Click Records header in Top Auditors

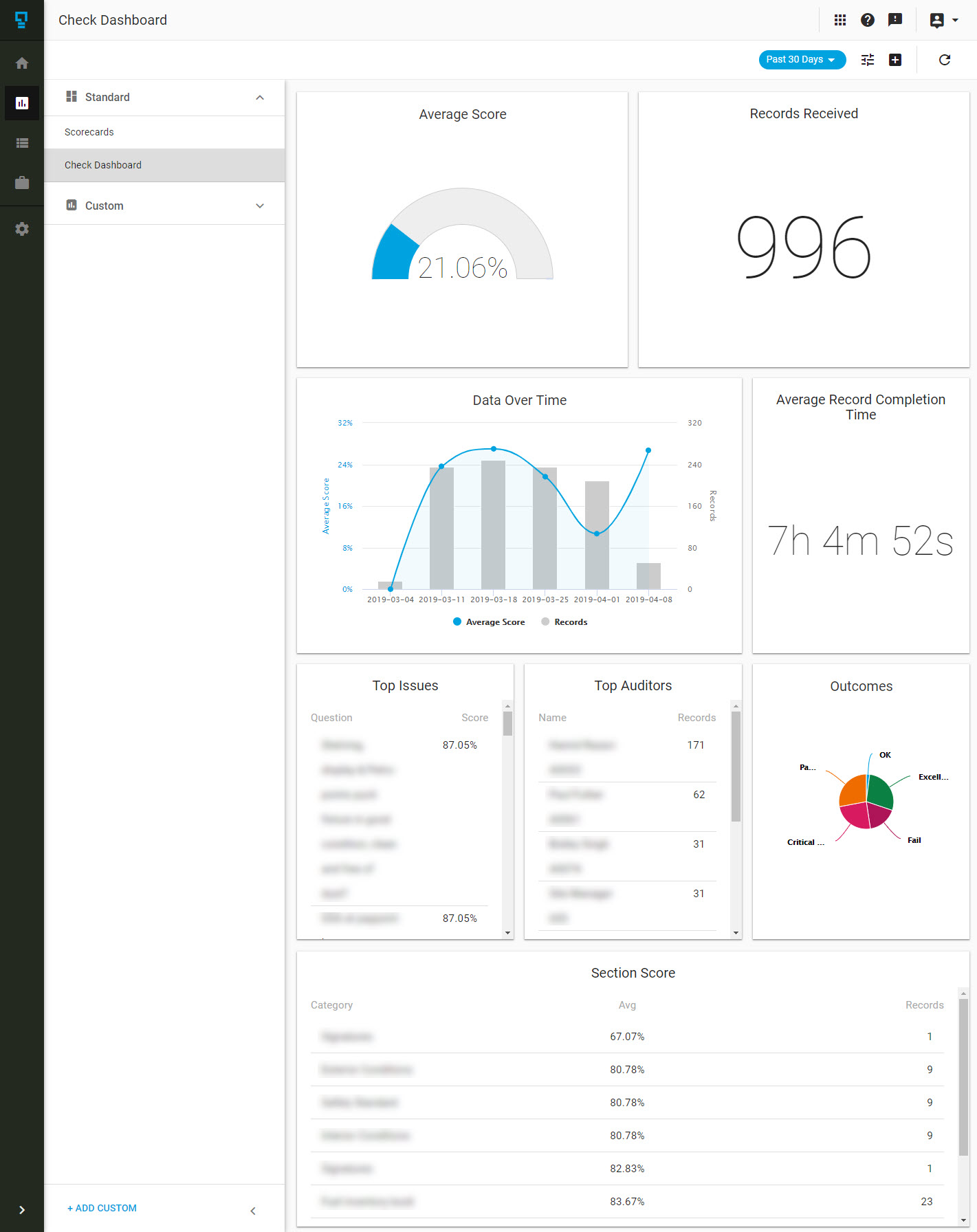[x=696, y=718]
